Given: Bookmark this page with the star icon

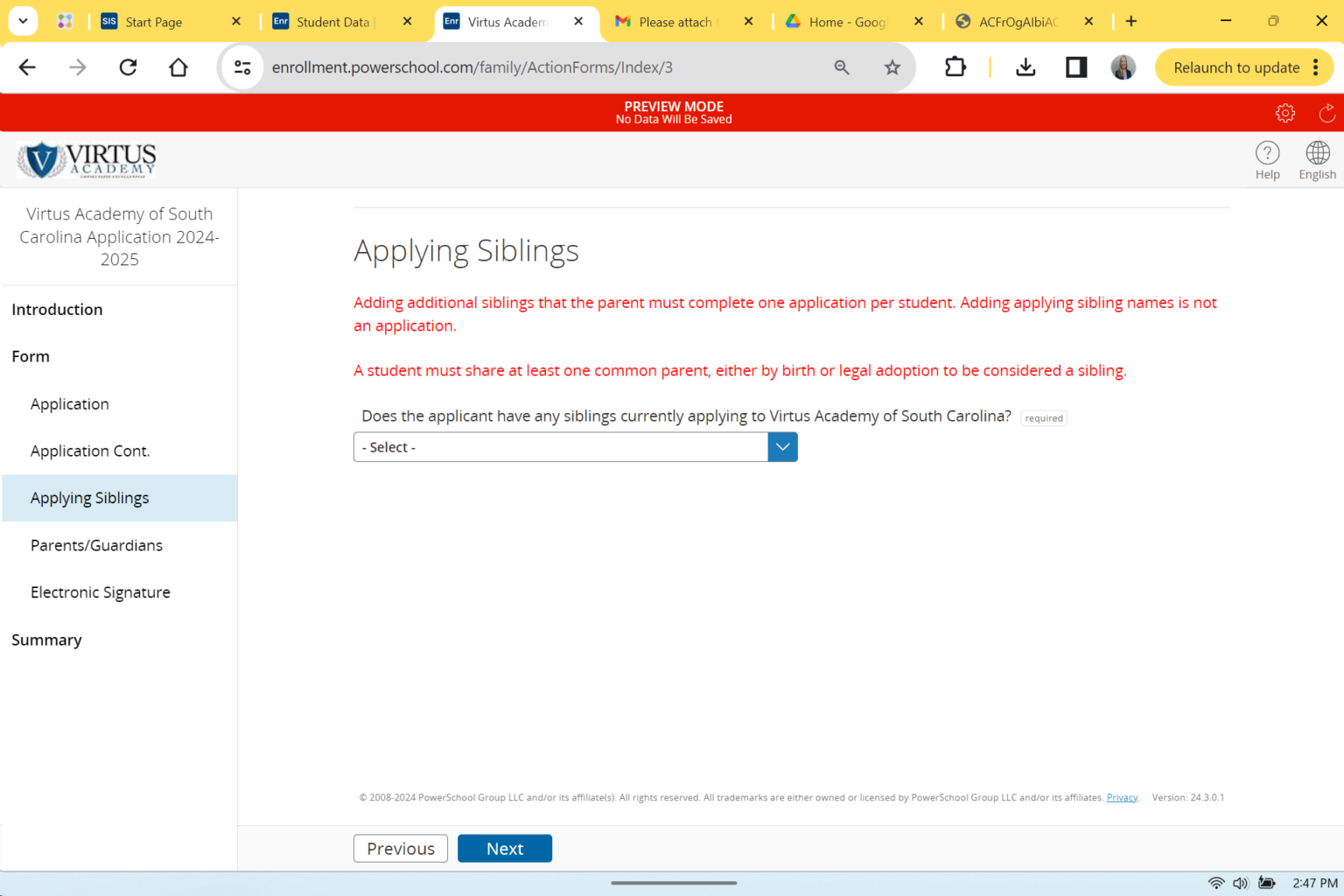Looking at the screenshot, I should (x=892, y=67).
